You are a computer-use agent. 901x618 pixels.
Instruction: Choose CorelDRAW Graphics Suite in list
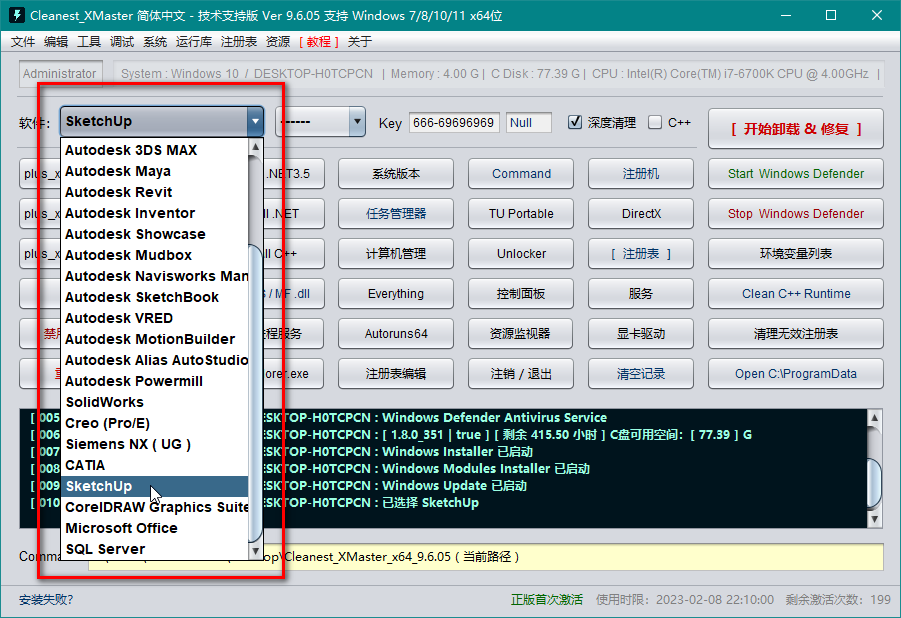click(155, 507)
